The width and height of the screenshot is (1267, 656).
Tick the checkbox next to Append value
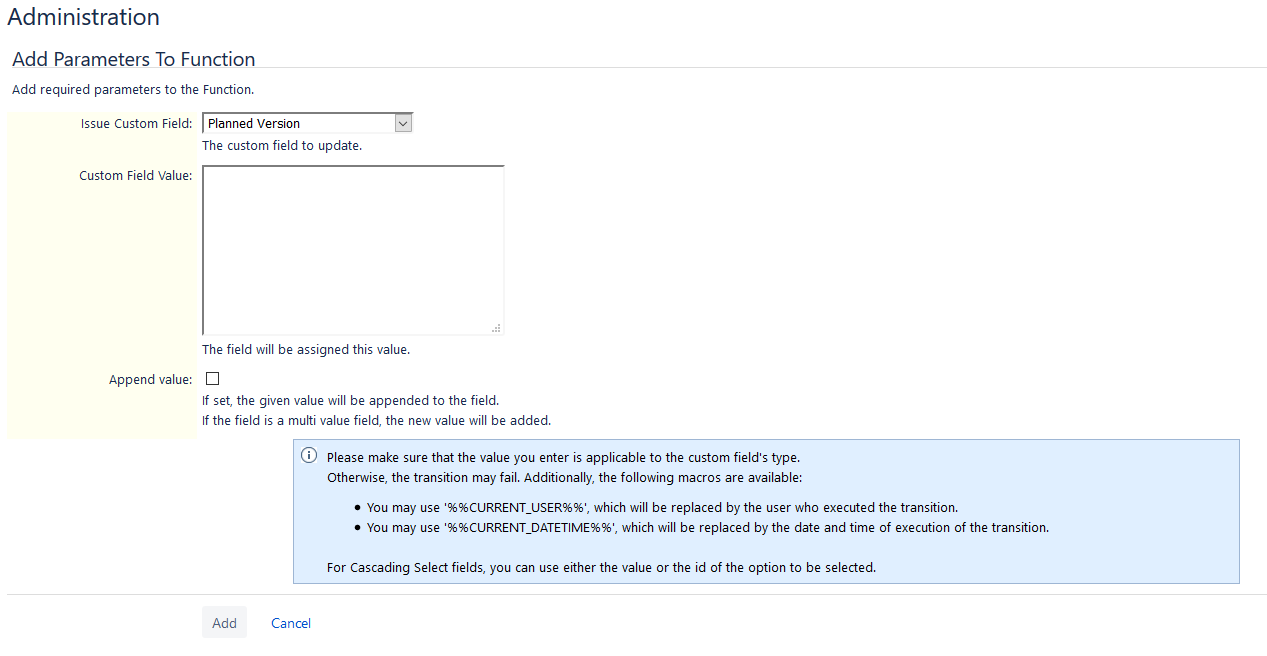coord(212,378)
